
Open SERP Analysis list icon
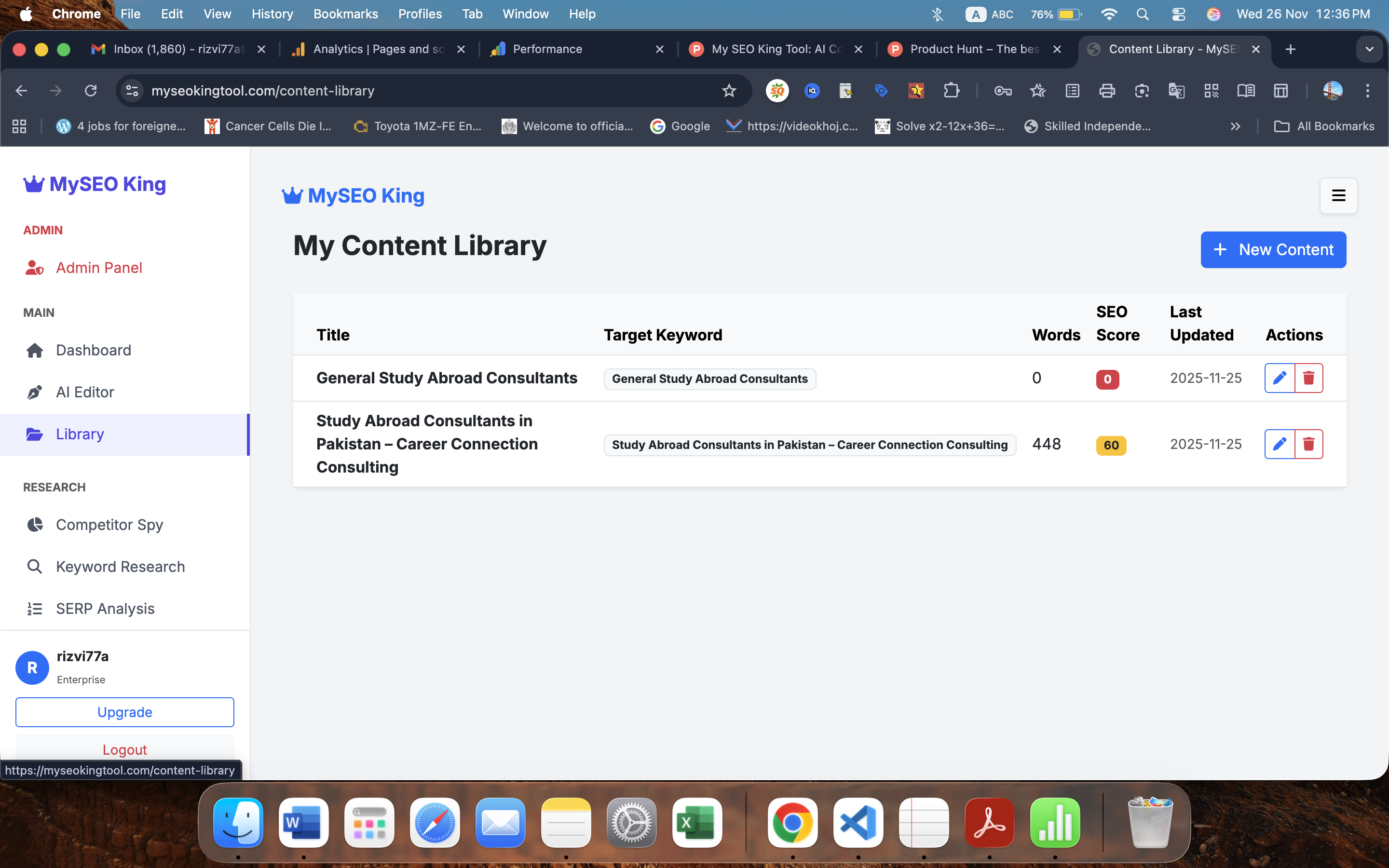click(35, 608)
